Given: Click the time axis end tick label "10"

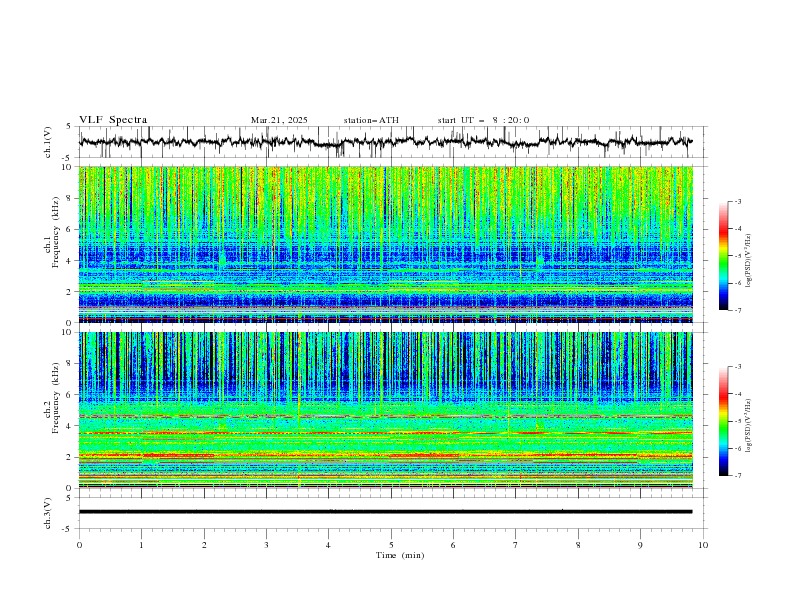Looking at the screenshot, I should (x=703, y=545).
